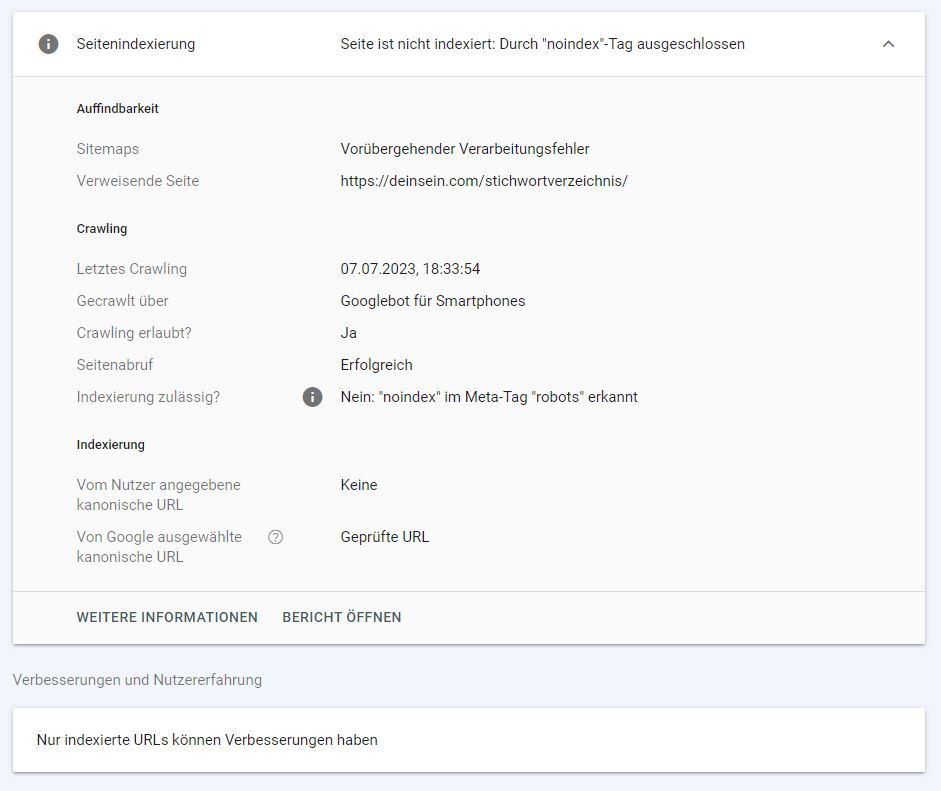This screenshot has width=941, height=791.
Task: Click the Auffindbarkeit section heading
Action: click(117, 109)
